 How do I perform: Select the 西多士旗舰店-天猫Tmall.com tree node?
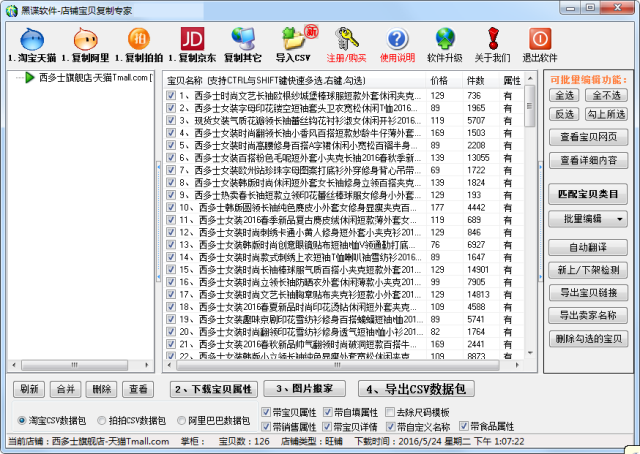(x=96, y=78)
